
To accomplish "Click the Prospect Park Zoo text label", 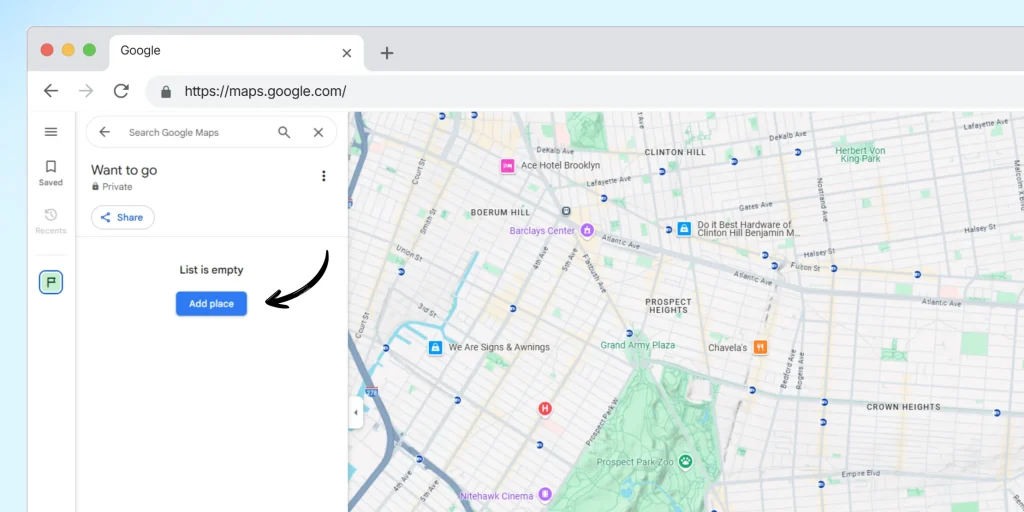I will click(635, 462).
